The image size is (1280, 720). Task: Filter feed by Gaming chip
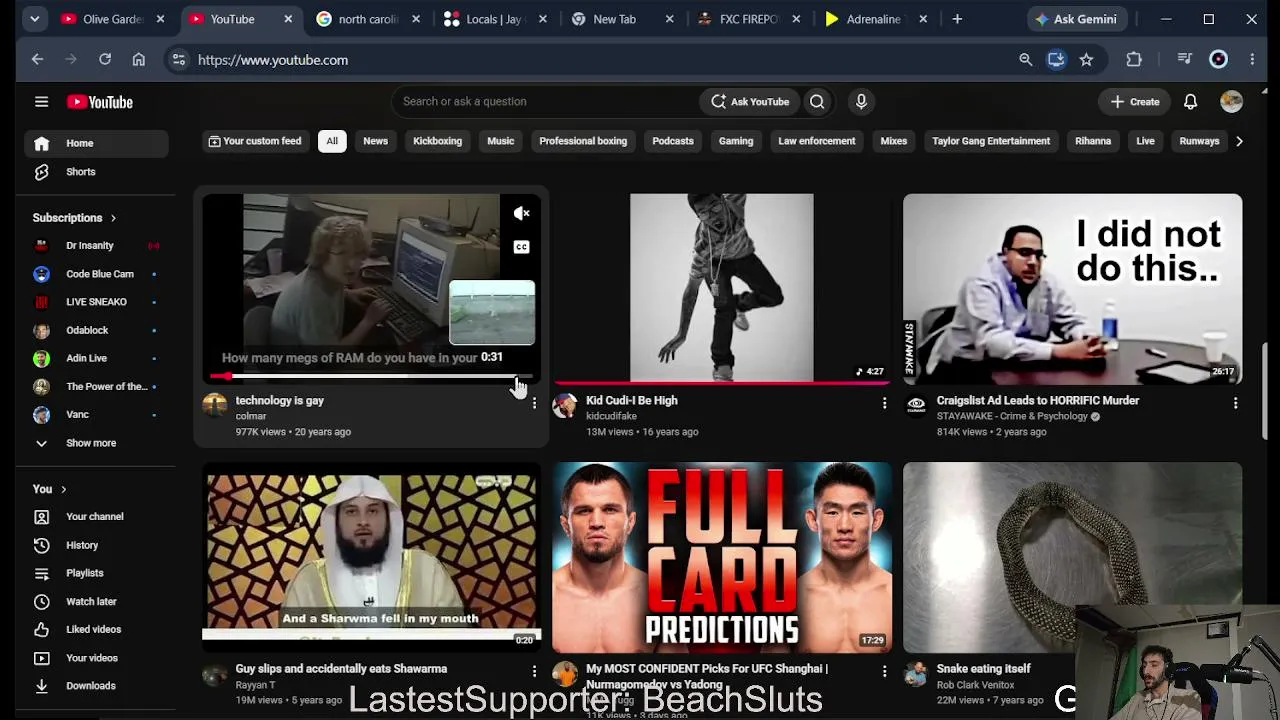pos(736,141)
